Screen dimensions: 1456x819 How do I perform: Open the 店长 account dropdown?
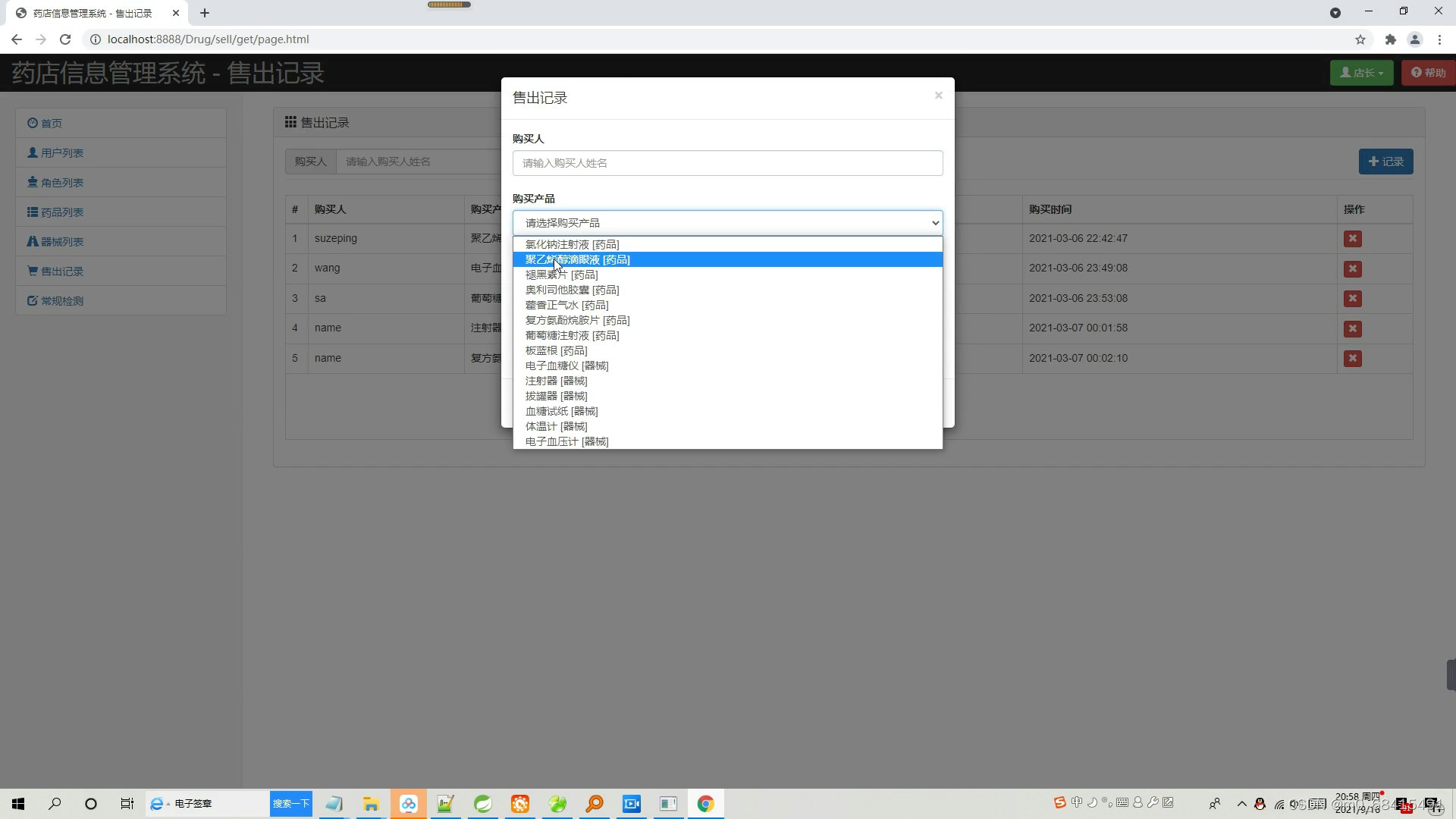click(1361, 72)
